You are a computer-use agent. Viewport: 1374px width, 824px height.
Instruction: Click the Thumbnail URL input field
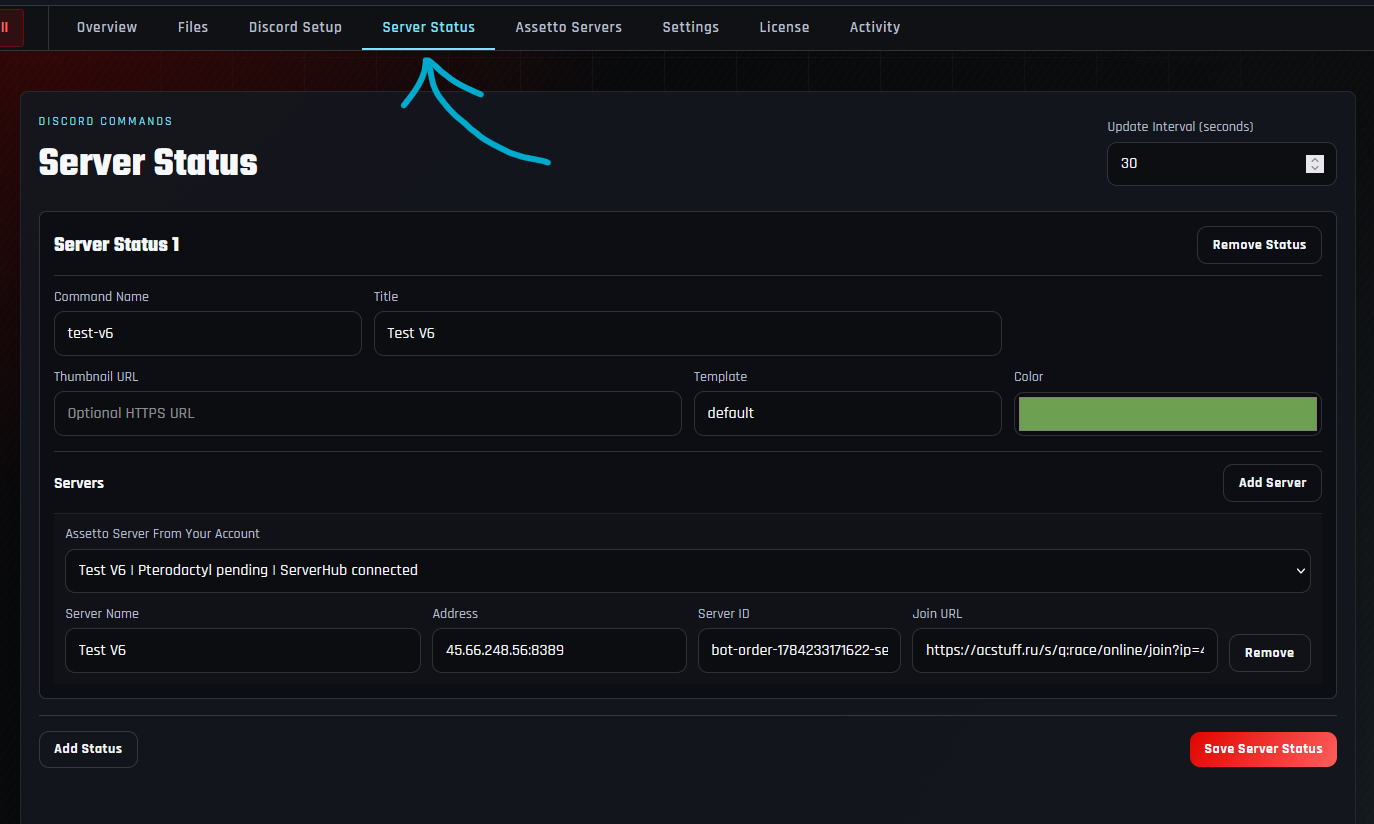(x=367, y=413)
